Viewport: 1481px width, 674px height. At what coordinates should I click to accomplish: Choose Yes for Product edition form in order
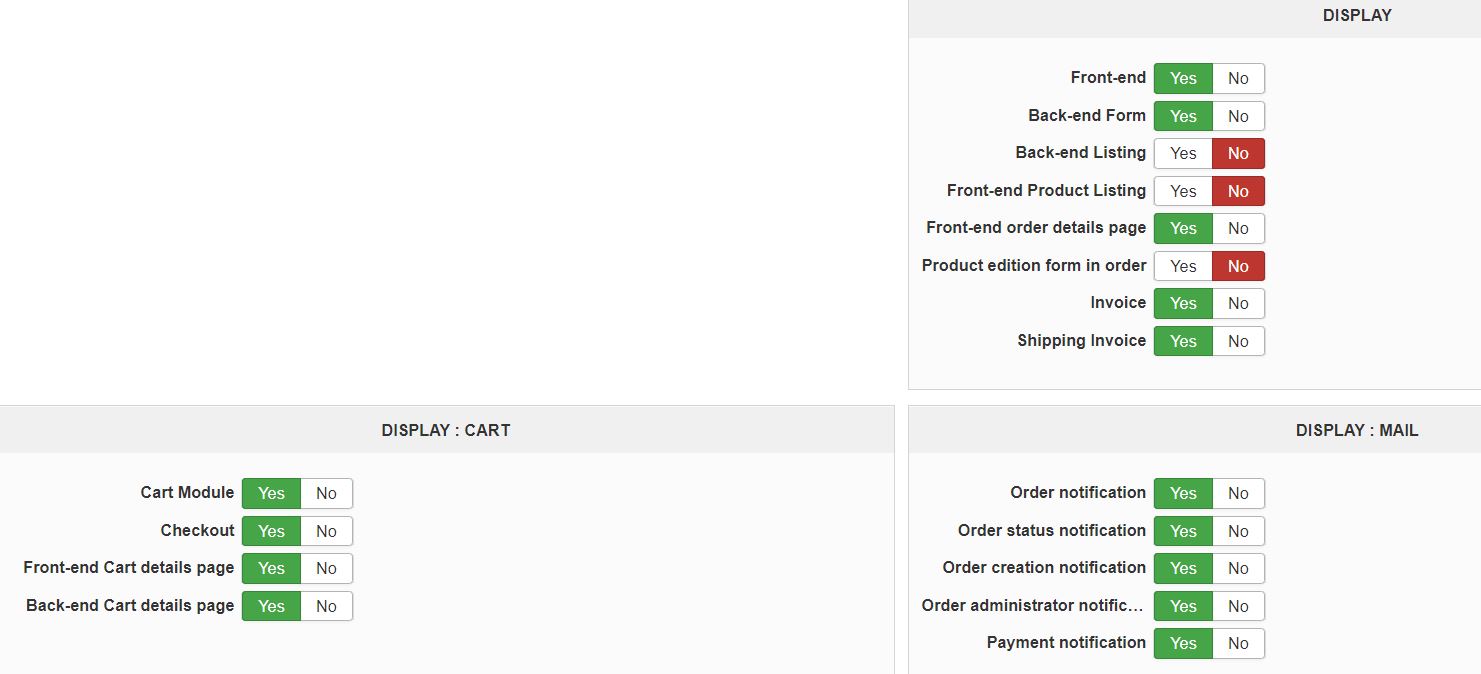tap(1183, 266)
